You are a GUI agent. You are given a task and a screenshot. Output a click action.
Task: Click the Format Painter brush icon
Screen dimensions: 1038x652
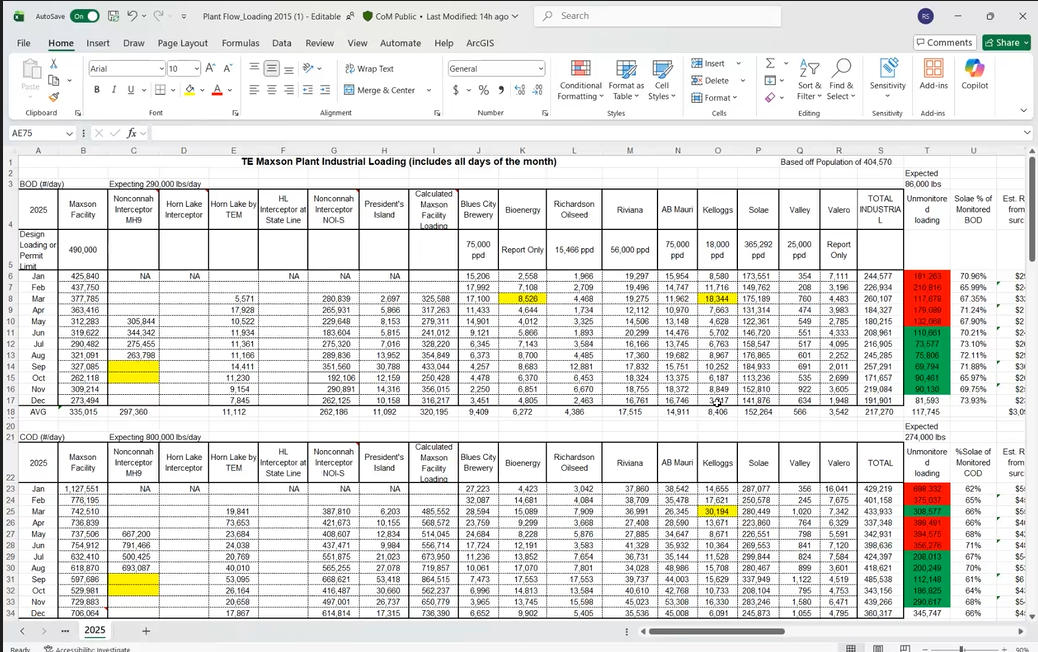pyautogui.click(x=53, y=97)
